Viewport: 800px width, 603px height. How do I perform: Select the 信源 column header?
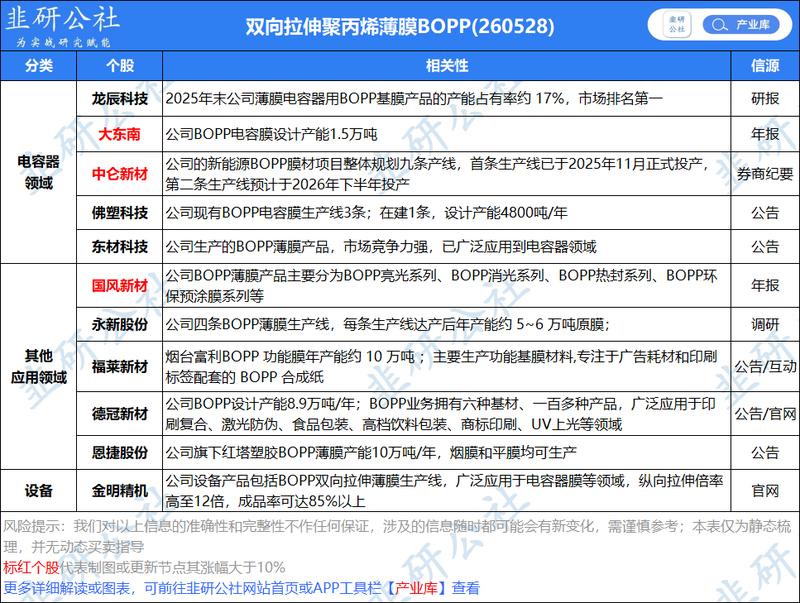765,65
